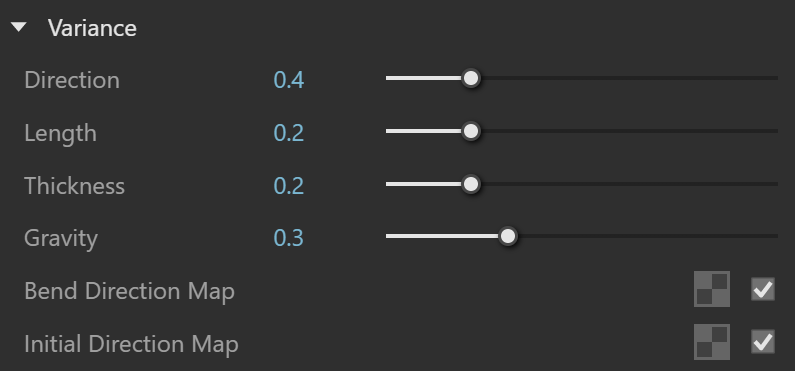Click the Direction parameter label

click(x=72, y=80)
